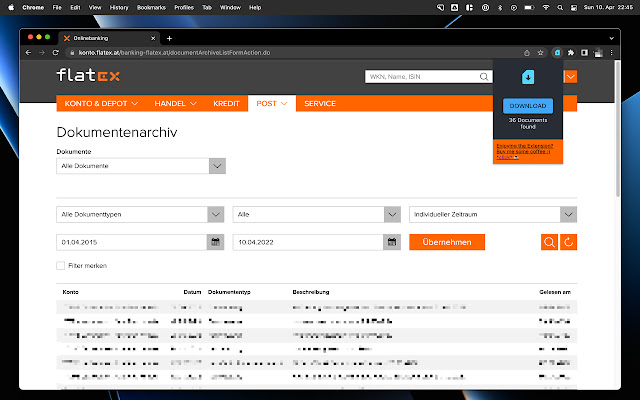The height and width of the screenshot is (400, 640).
Task: Open the Bluetooth menu bar icon
Action: (500, 7)
